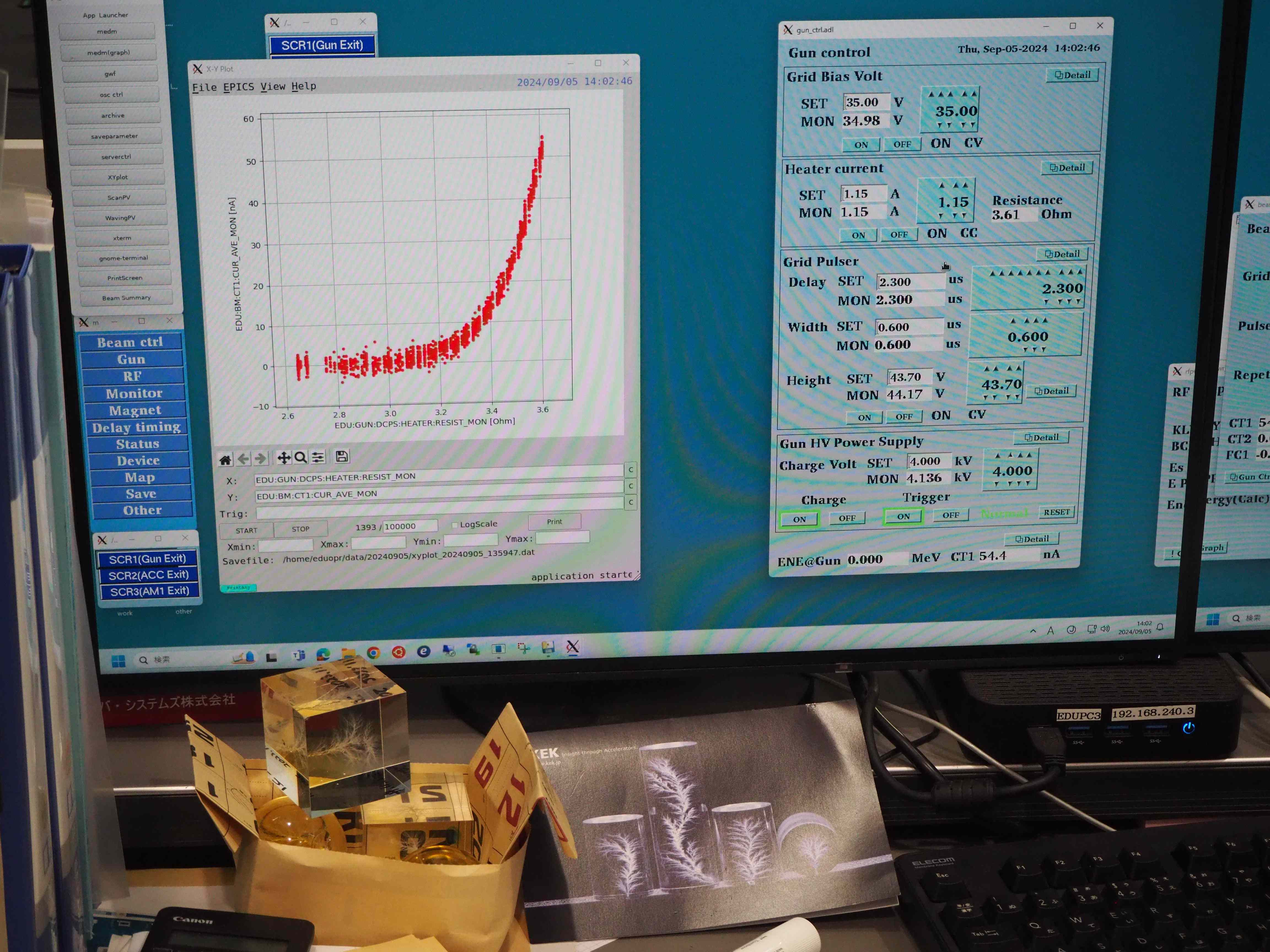The width and height of the screenshot is (1270, 952).
Task: Open Chrome from the taskbar
Action: click(x=373, y=653)
